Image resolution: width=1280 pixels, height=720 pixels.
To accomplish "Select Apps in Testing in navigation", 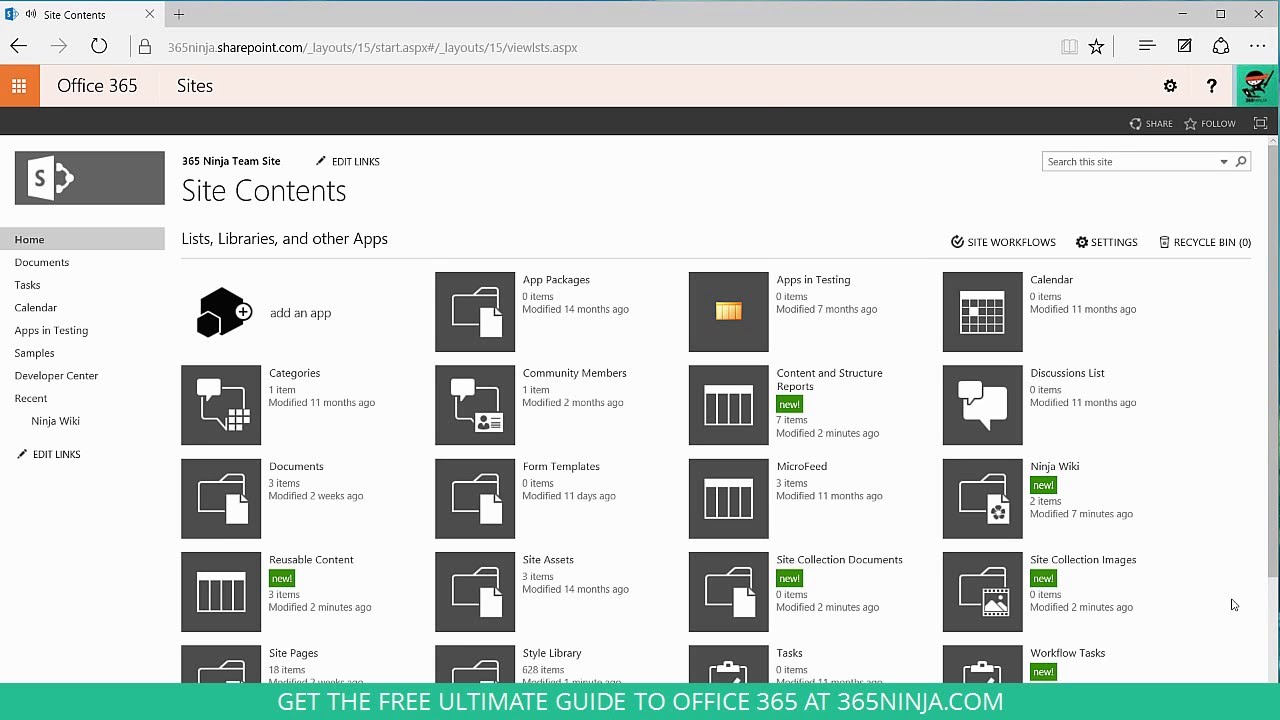I will (x=51, y=330).
